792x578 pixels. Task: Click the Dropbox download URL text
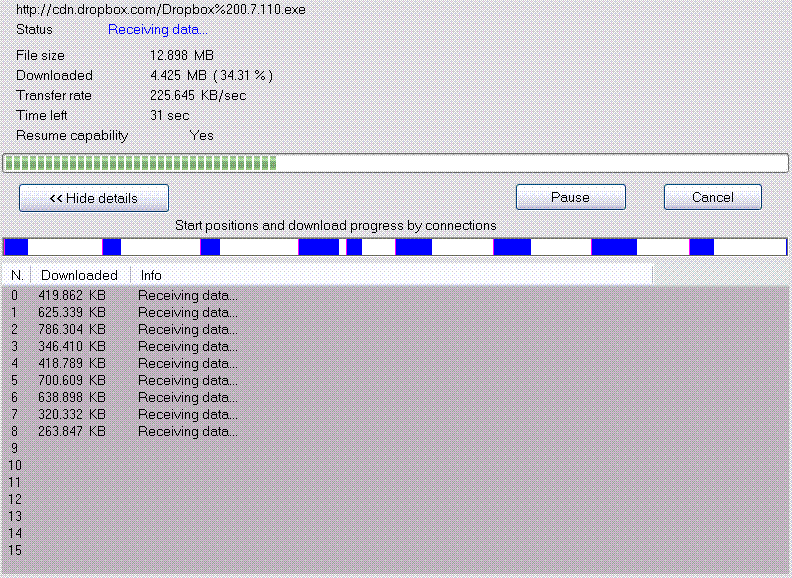tap(161, 10)
